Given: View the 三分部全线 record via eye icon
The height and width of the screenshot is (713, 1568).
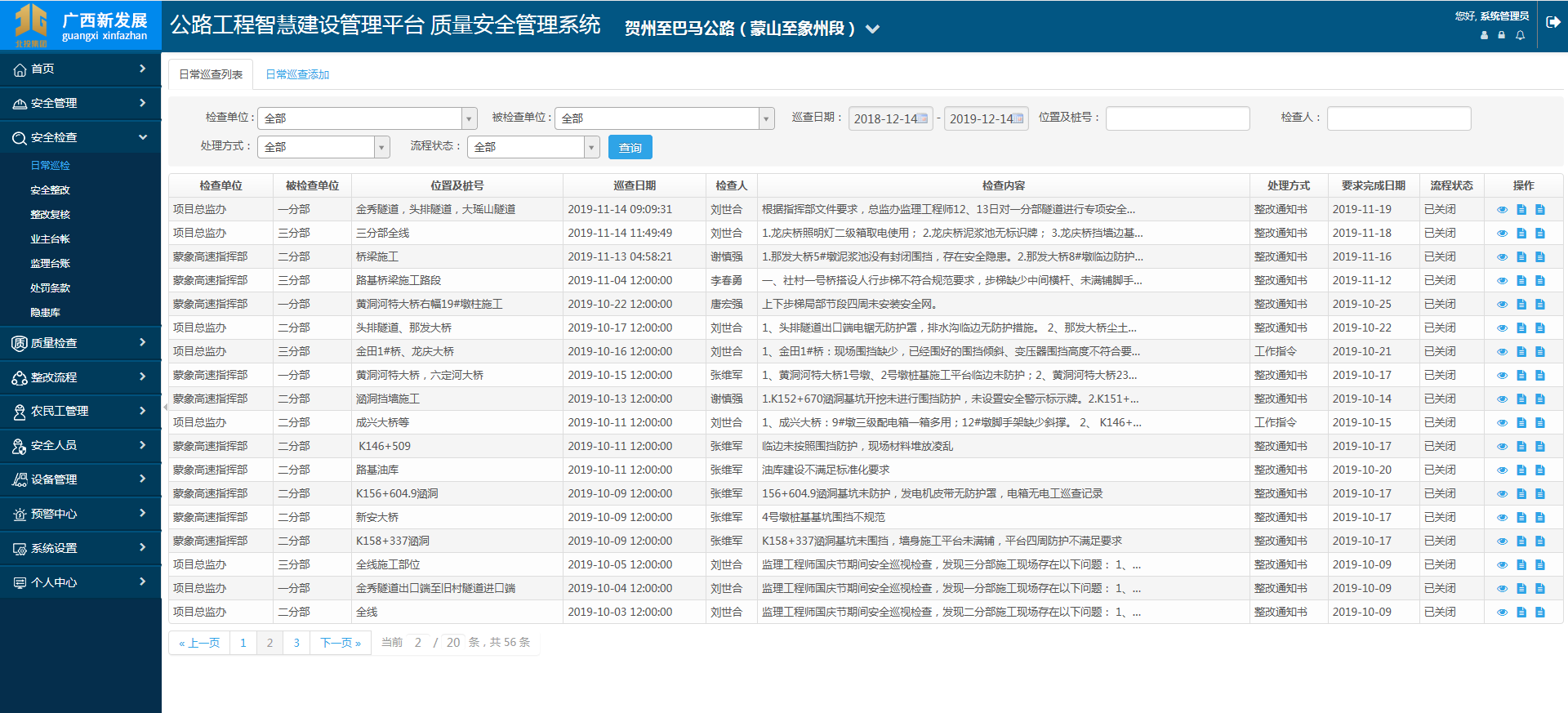Looking at the screenshot, I should 1502,233.
